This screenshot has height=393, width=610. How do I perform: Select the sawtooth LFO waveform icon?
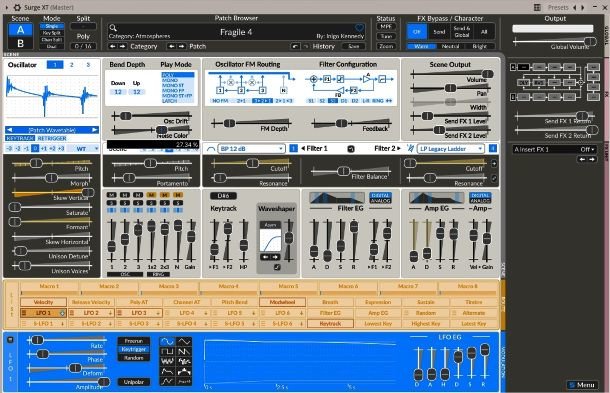[x=184, y=352]
